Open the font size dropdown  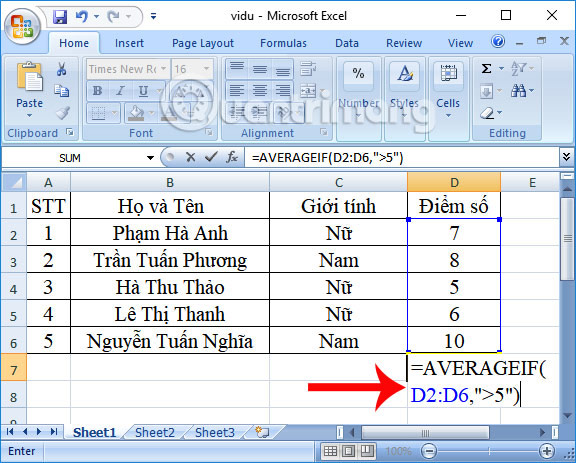[206, 69]
